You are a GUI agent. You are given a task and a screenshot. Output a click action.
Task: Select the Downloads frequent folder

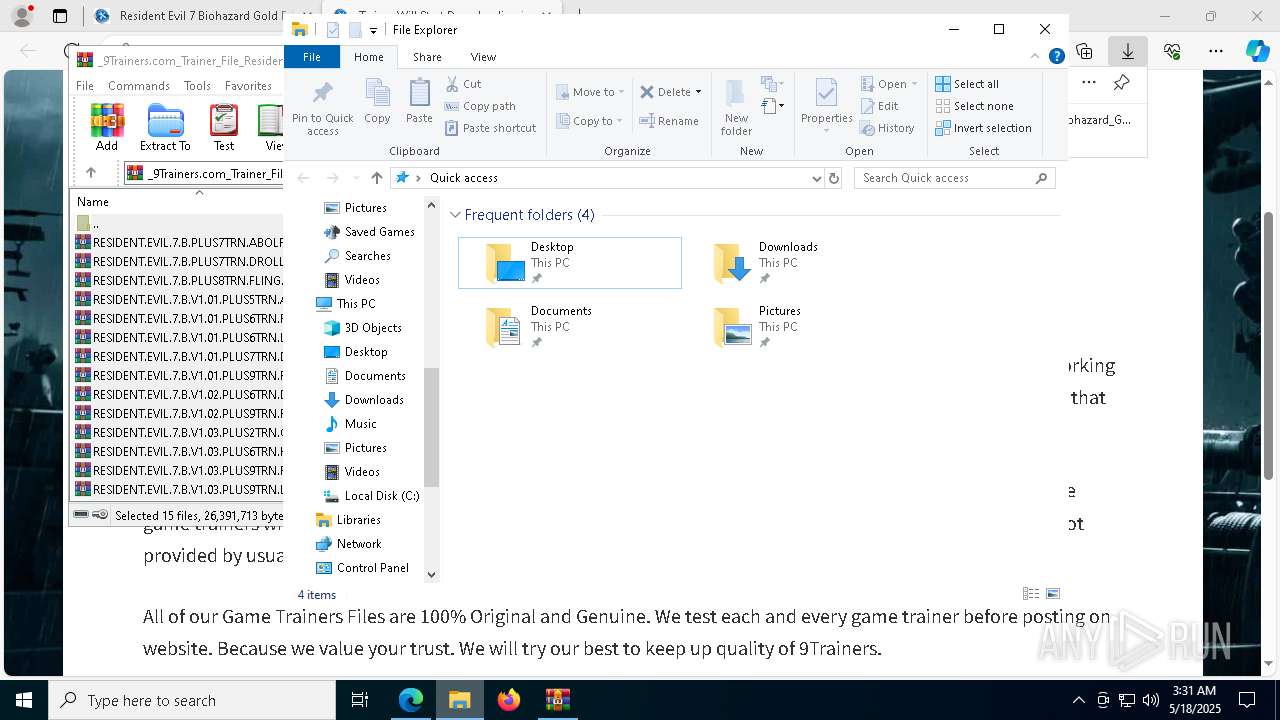797,263
